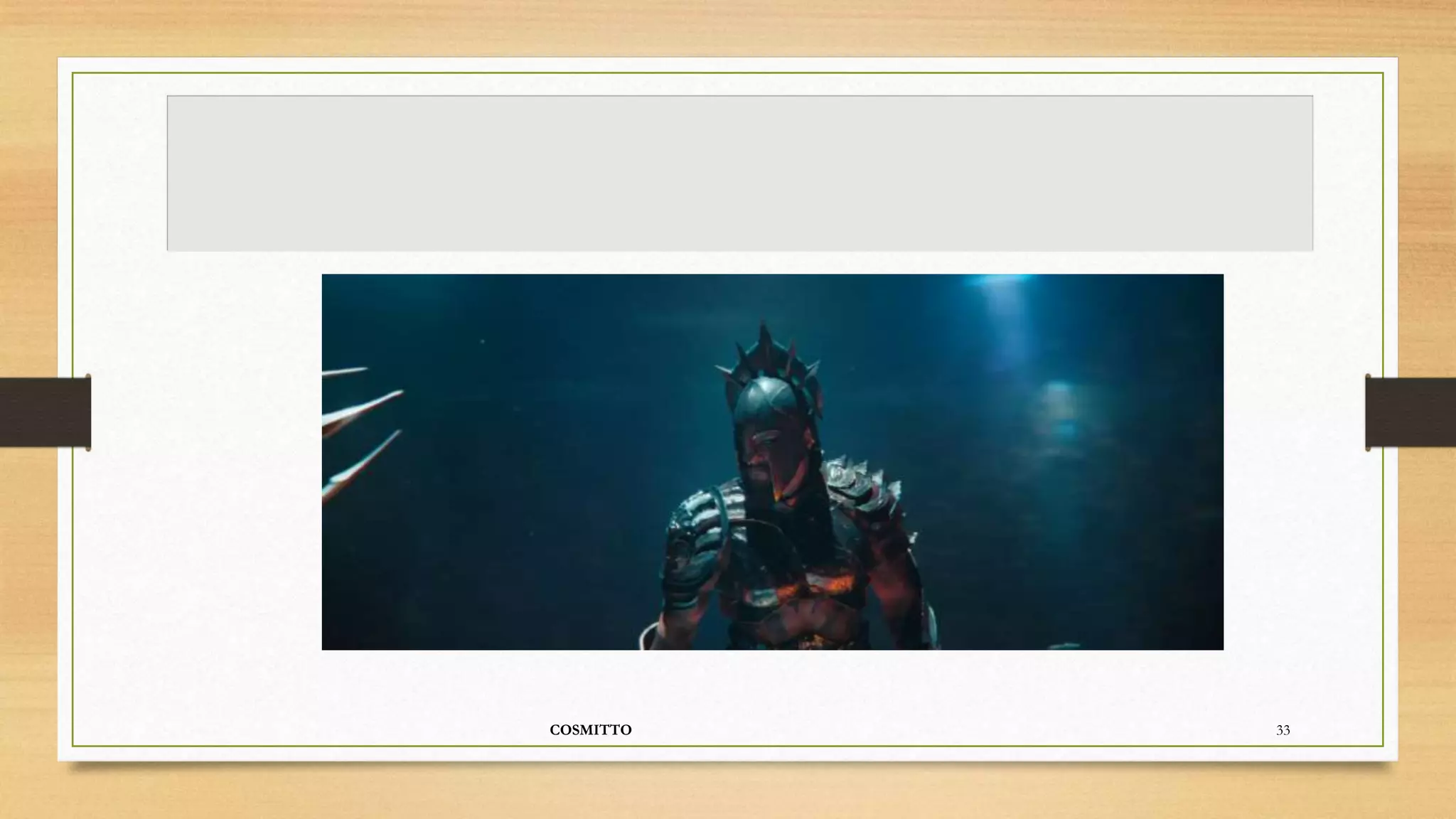Image resolution: width=1456 pixels, height=819 pixels.
Task: Select the underwater warrior image
Action: tap(772, 461)
